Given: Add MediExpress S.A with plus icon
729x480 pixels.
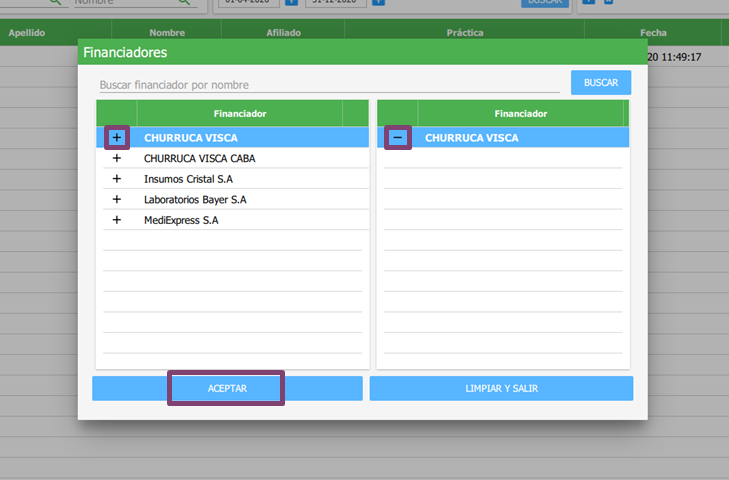Looking at the screenshot, I should 117,220.
